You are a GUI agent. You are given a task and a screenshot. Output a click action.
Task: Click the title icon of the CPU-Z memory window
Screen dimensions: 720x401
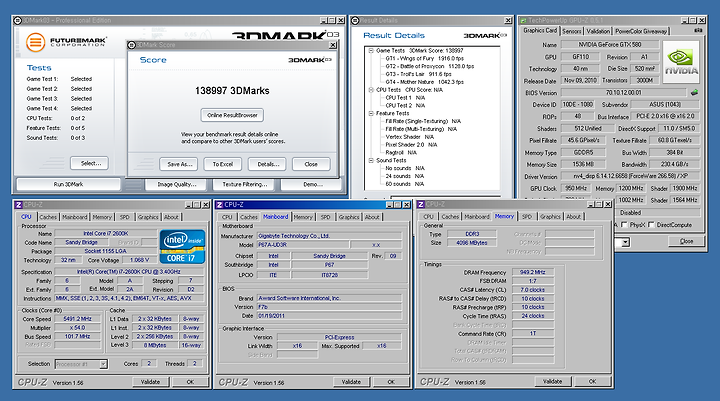[x=421, y=204]
